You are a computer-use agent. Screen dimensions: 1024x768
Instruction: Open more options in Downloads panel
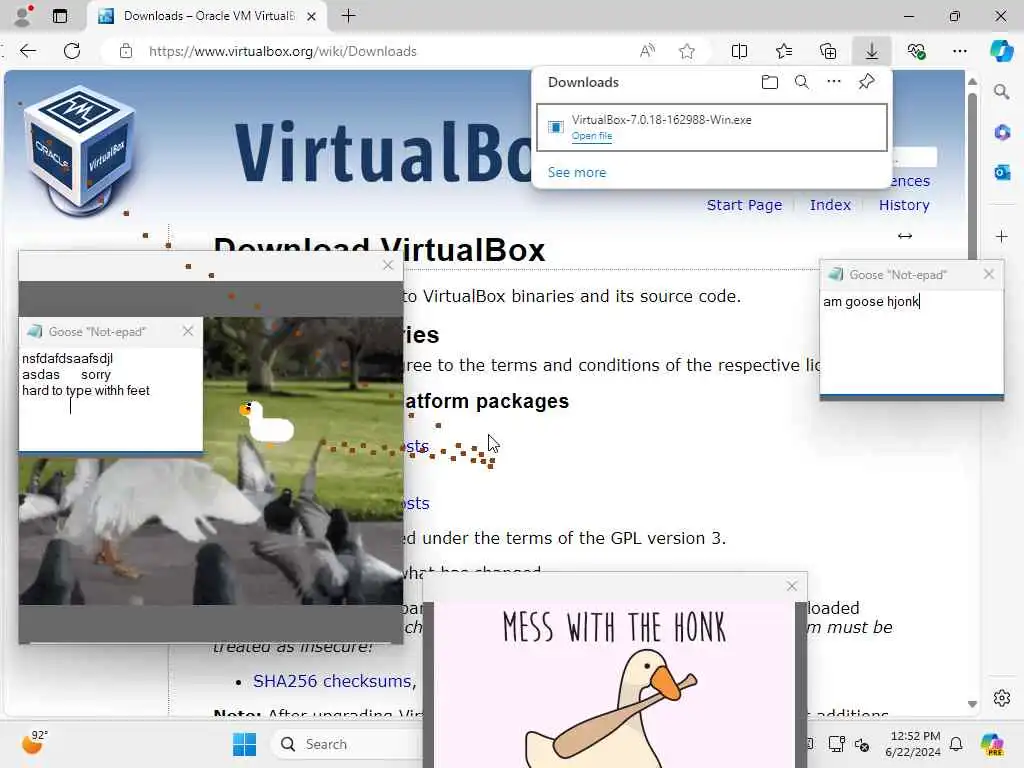(x=834, y=82)
